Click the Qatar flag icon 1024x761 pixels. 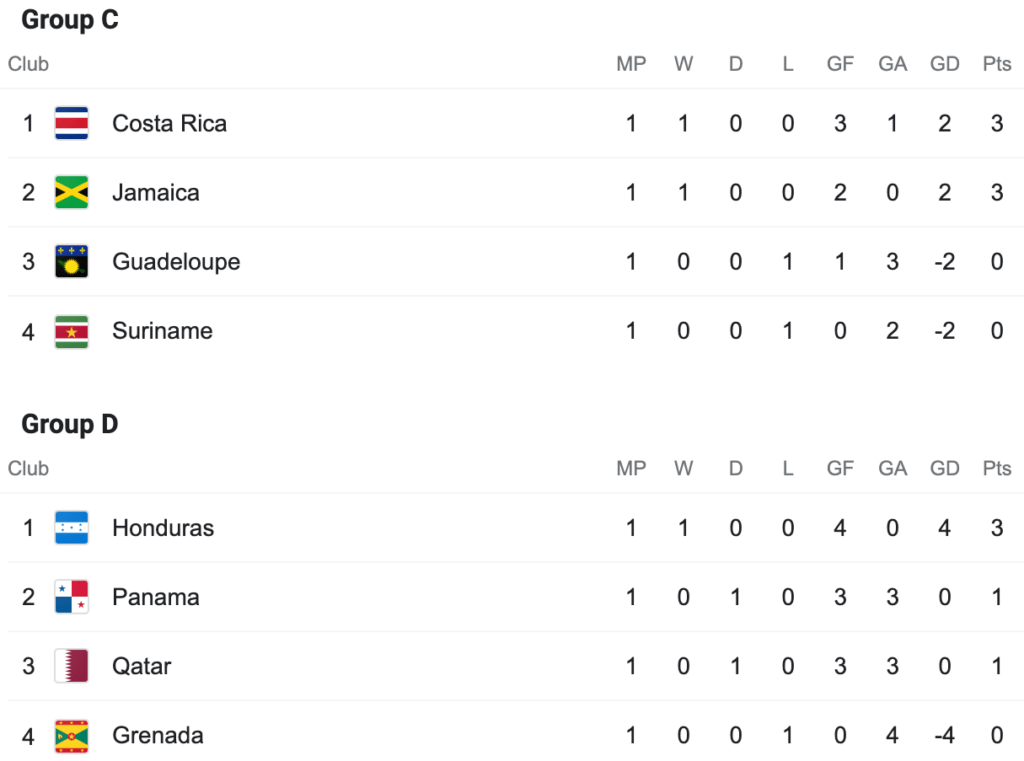[72, 666]
